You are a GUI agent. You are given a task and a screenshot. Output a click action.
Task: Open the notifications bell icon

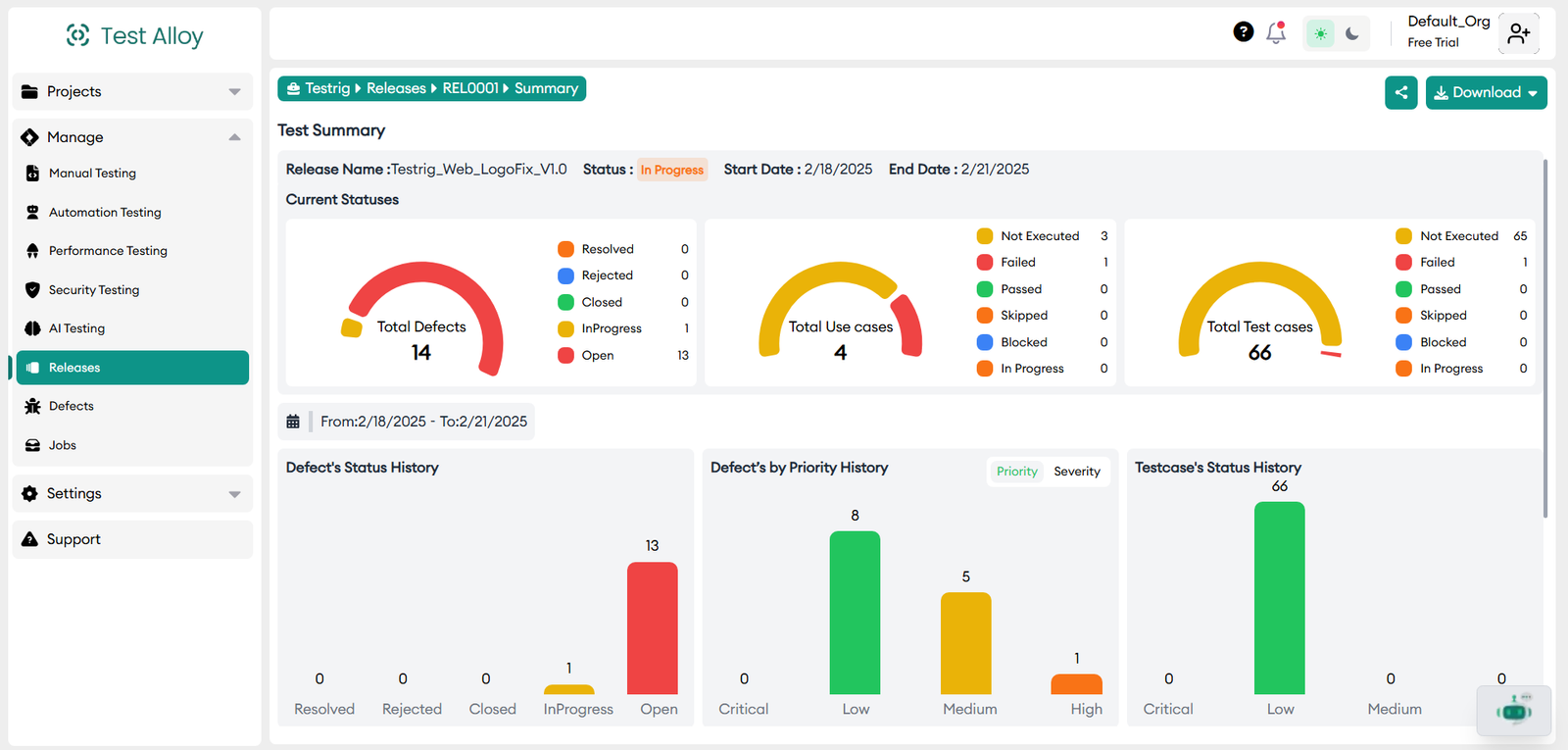[1276, 32]
